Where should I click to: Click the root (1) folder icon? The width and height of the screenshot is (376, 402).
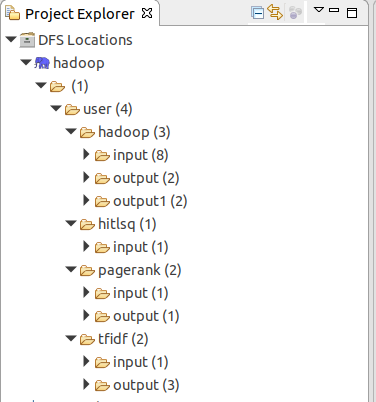coord(57,87)
